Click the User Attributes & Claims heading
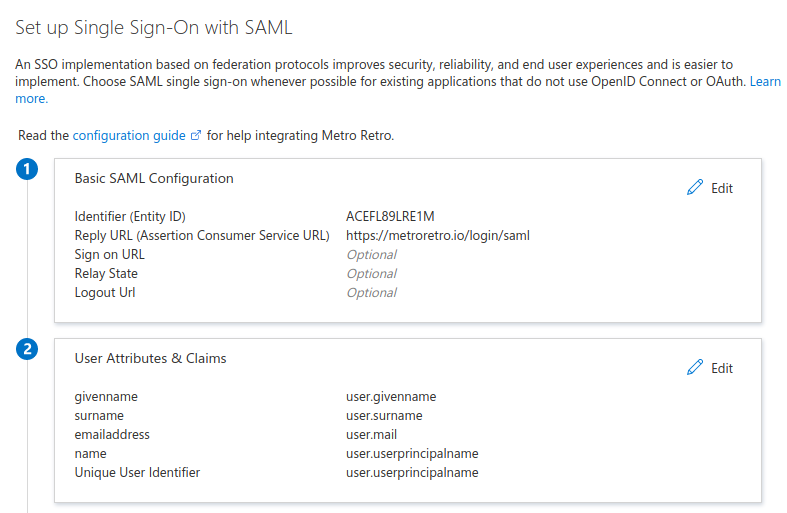787x513 pixels. click(x=150, y=358)
